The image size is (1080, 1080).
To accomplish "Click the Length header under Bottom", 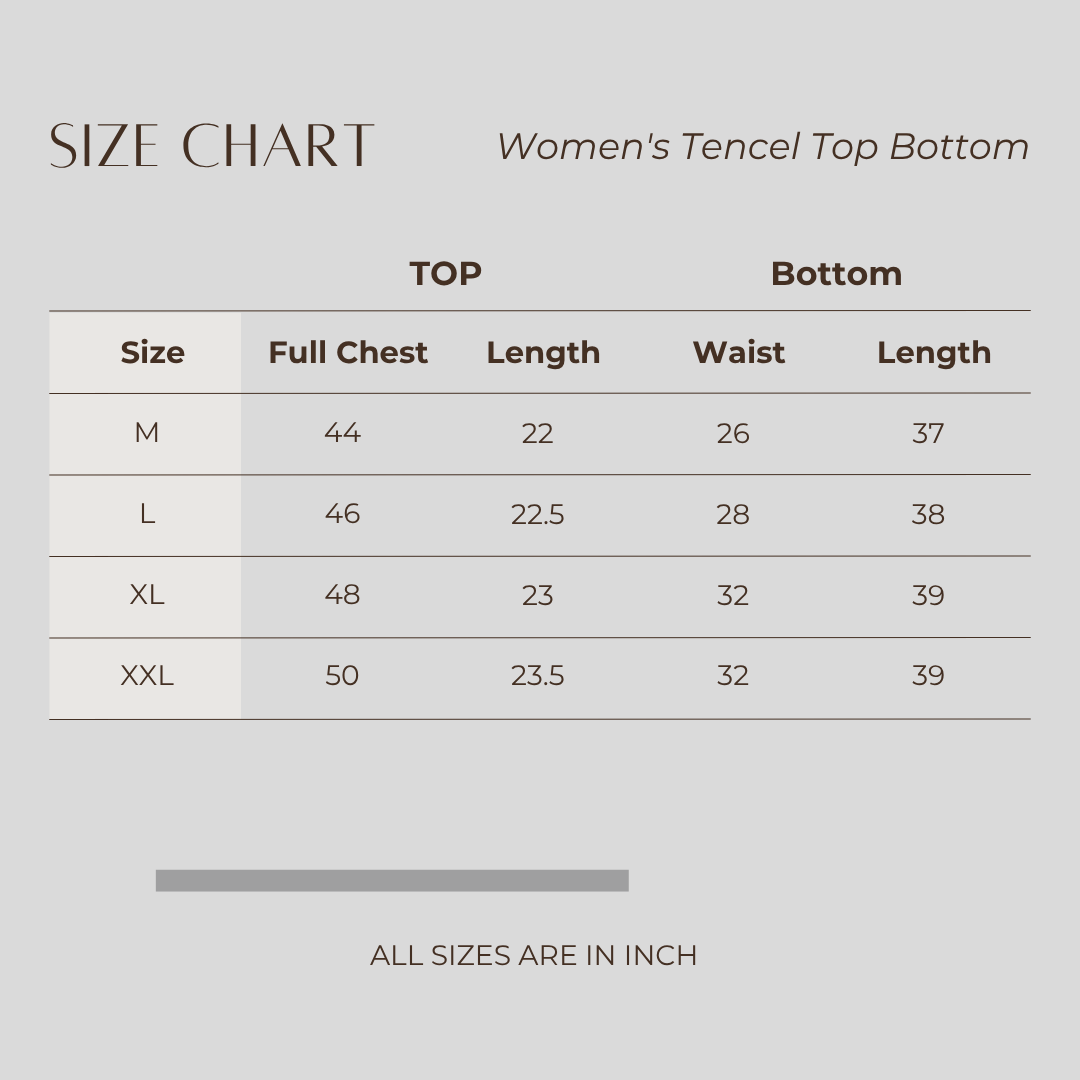I will click(x=934, y=353).
